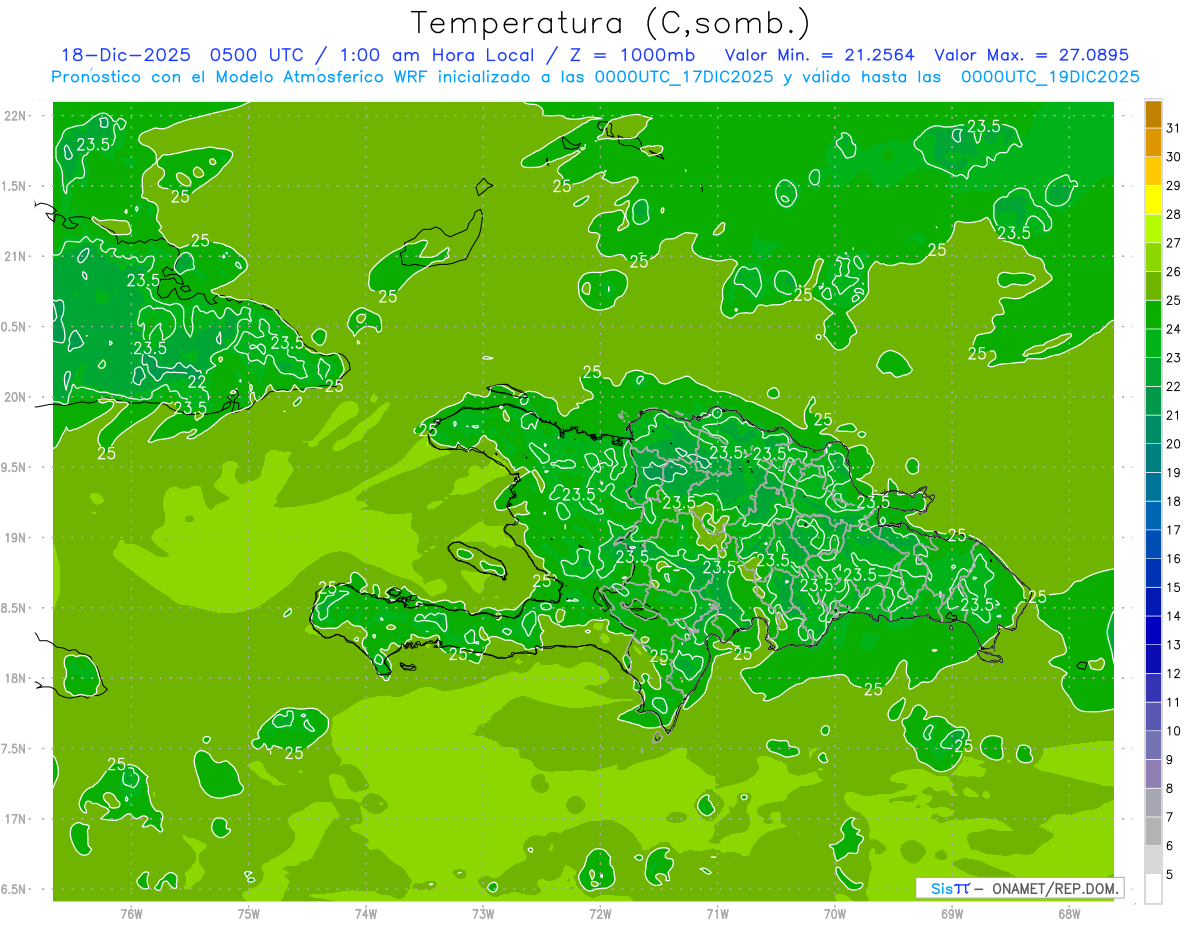Click the dark blue legend swatch between 12 and 13

tap(1153, 659)
